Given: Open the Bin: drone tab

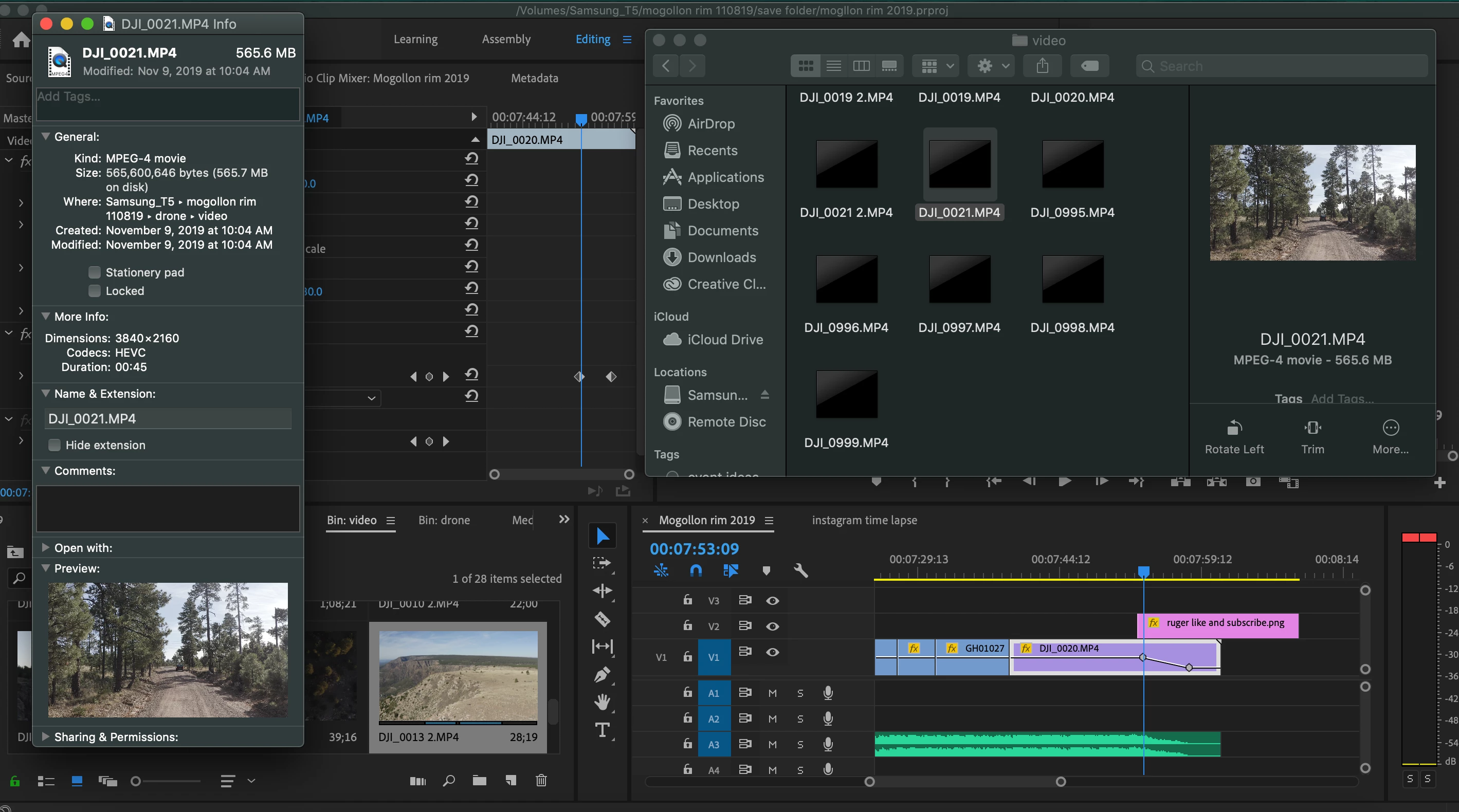Looking at the screenshot, I should tap(444, 520).
